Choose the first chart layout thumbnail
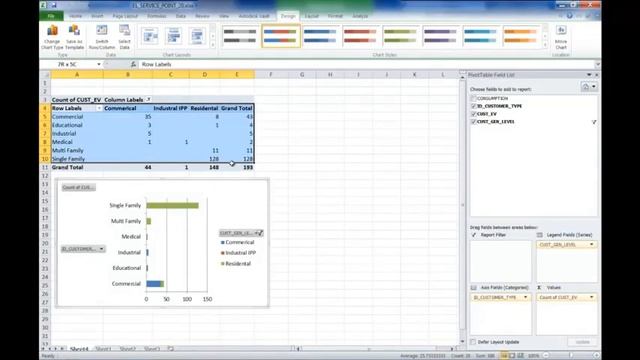 point(150,36)
